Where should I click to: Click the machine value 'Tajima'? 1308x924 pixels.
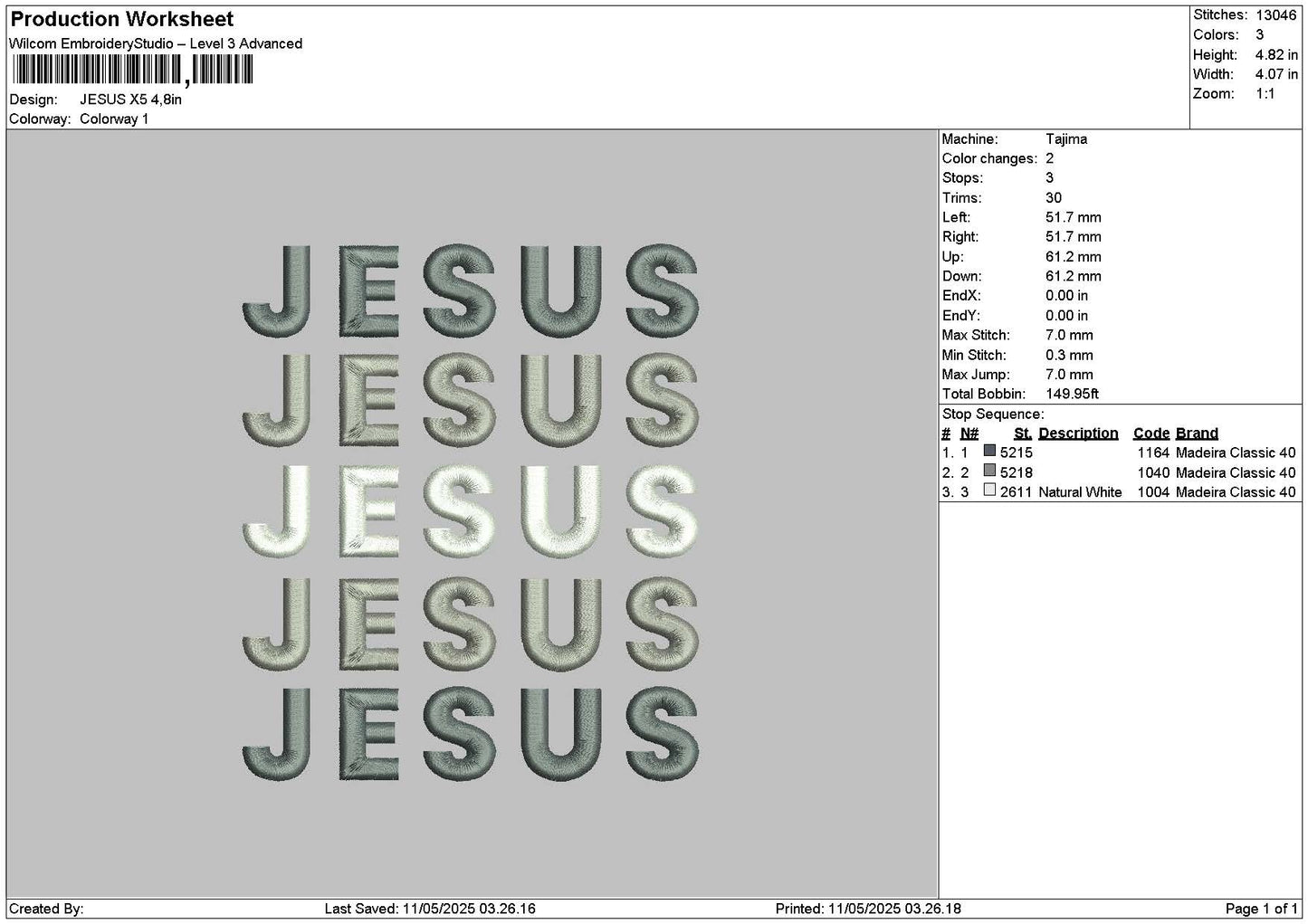1066,139
